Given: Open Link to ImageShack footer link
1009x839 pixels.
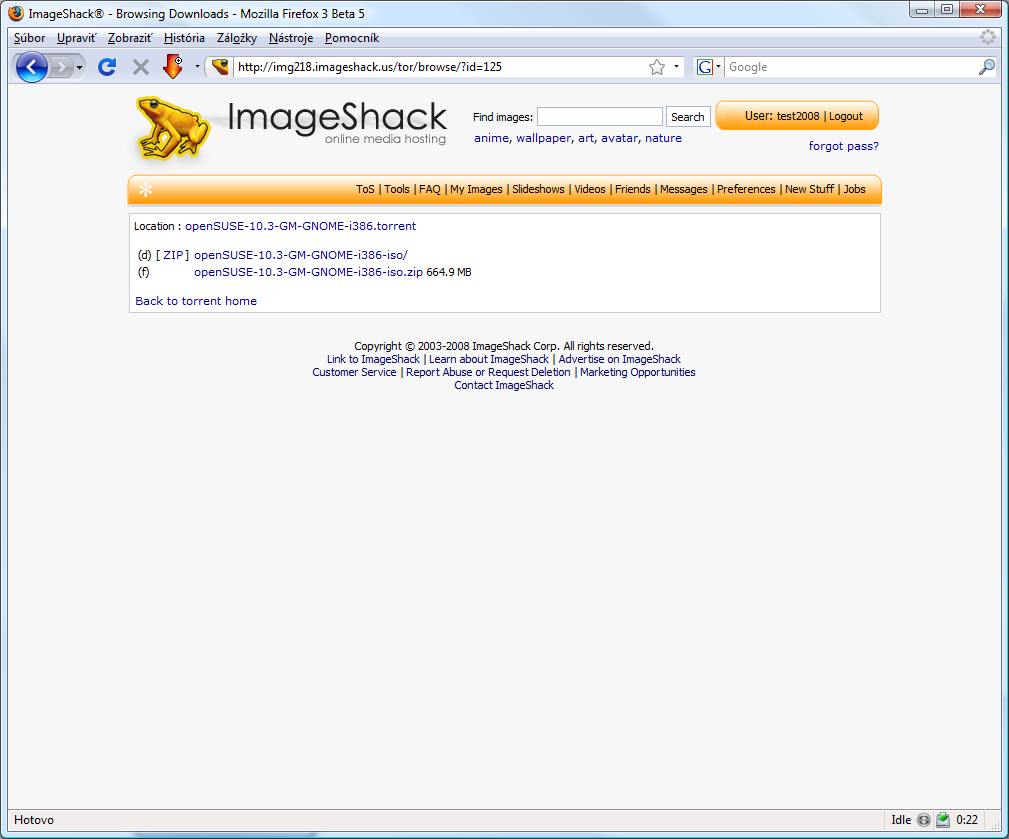Looking at the screenshot, I should click(373, 359).
